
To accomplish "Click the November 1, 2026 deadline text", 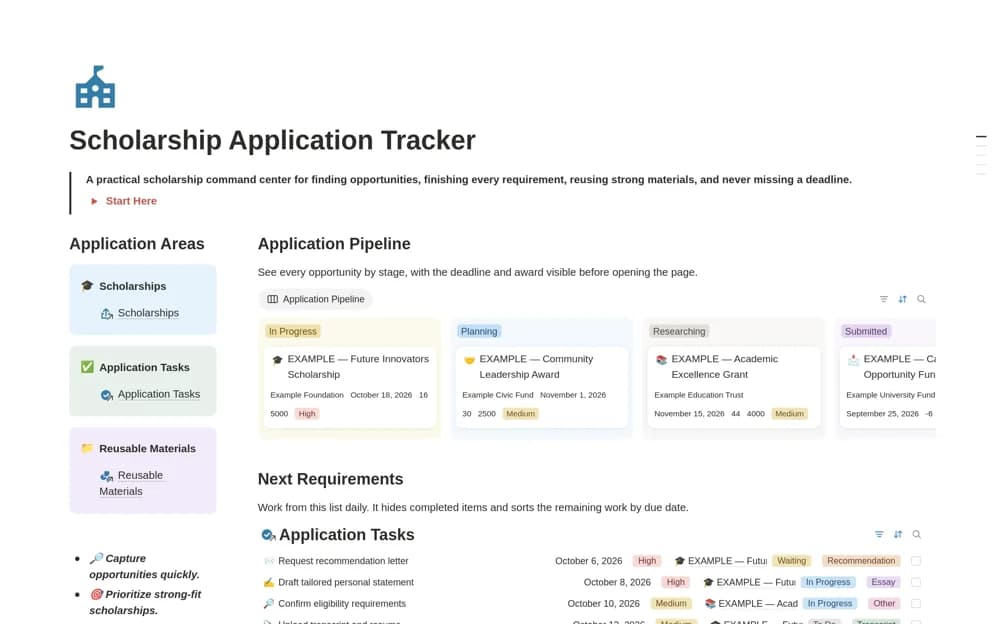I will pyautogui.click(x=573, y=395).
